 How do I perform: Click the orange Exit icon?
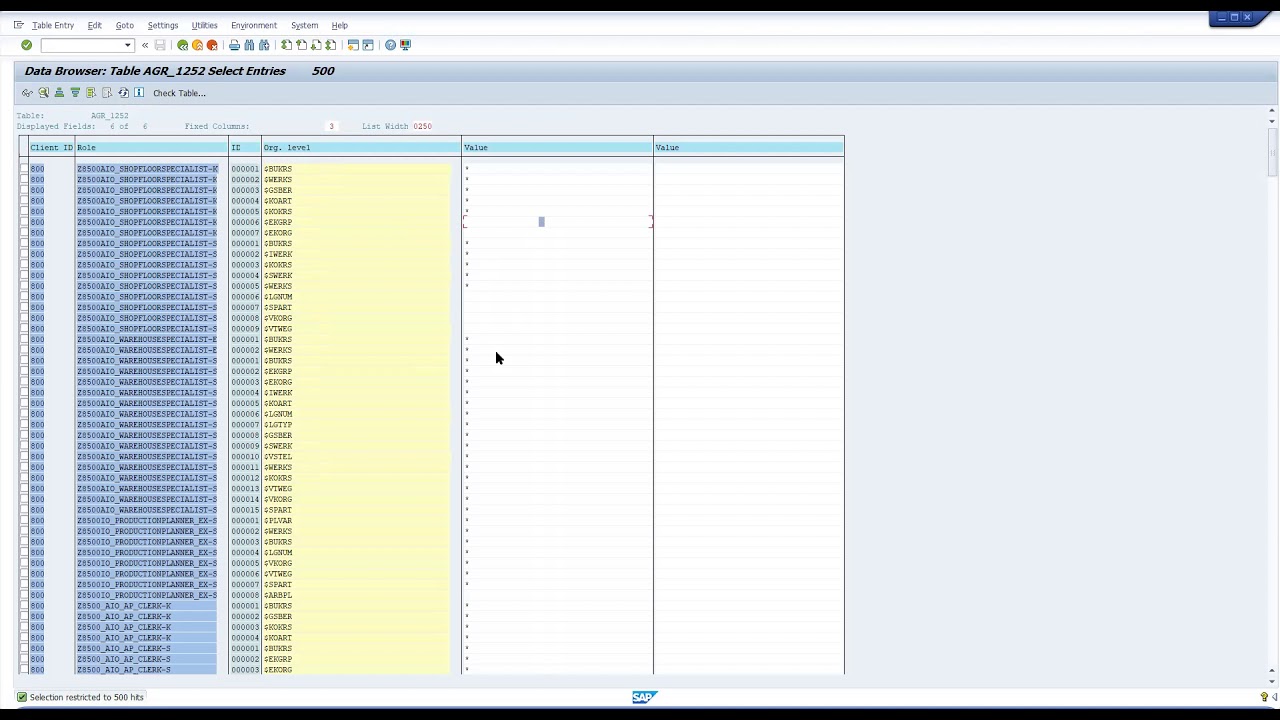tap(197, 45)
